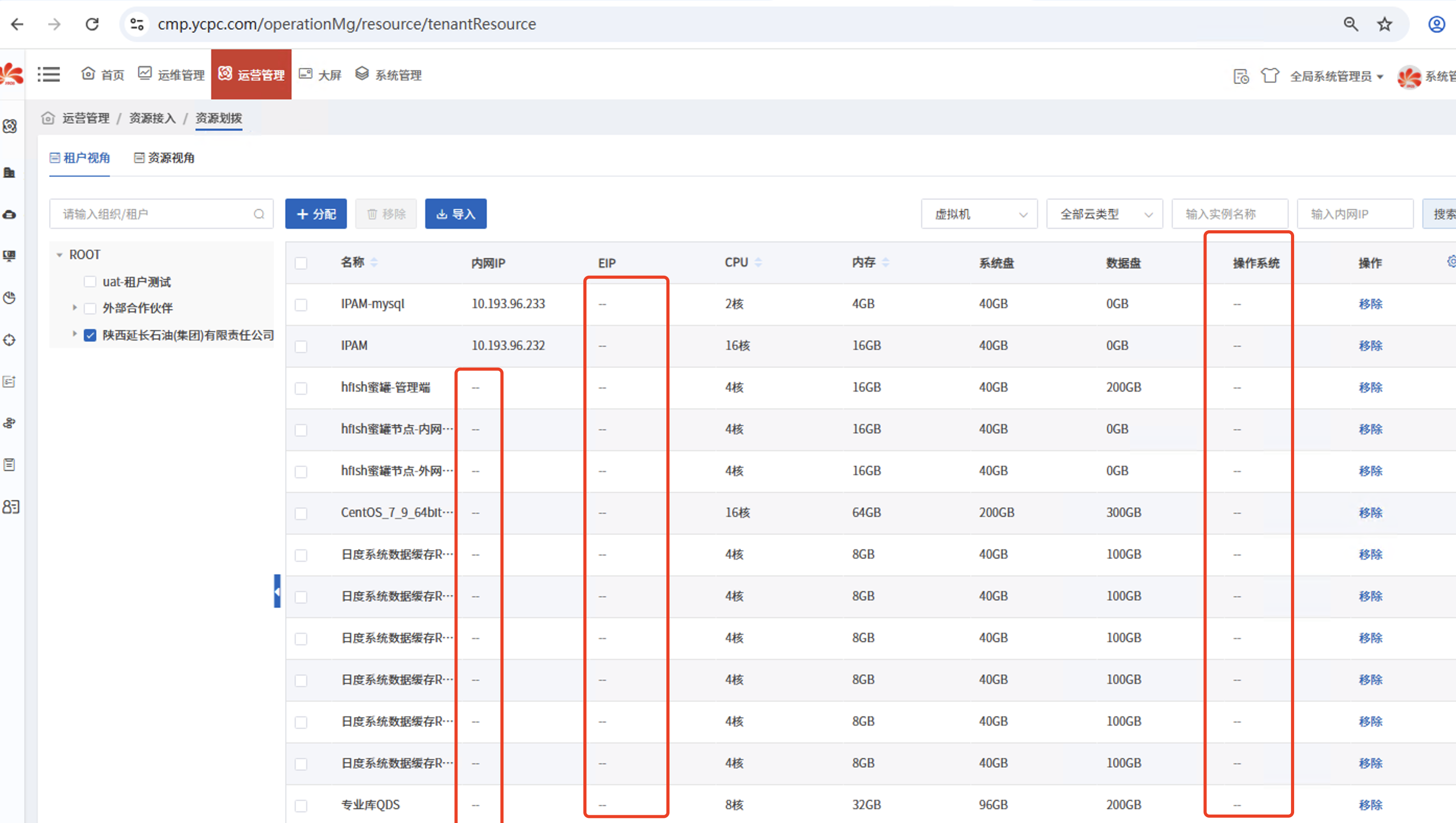
Task: Open the 虚拟机 resource type dropdown
Action: [x=979, y=214]
